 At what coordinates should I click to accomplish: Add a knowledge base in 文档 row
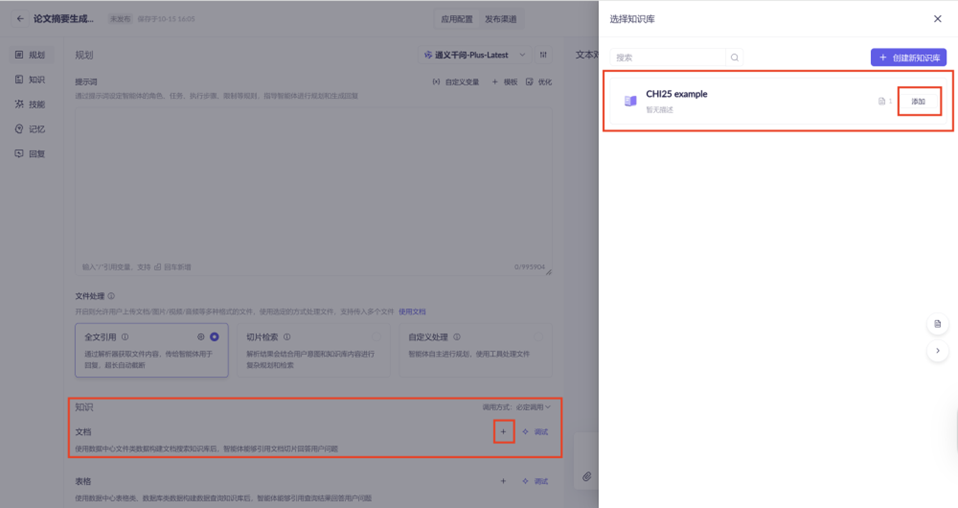[x=503, y=432]
